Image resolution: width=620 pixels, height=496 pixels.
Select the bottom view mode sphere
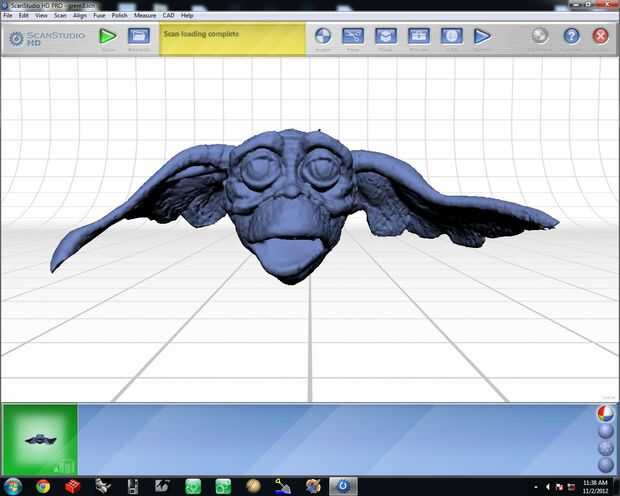coord(605,465)
